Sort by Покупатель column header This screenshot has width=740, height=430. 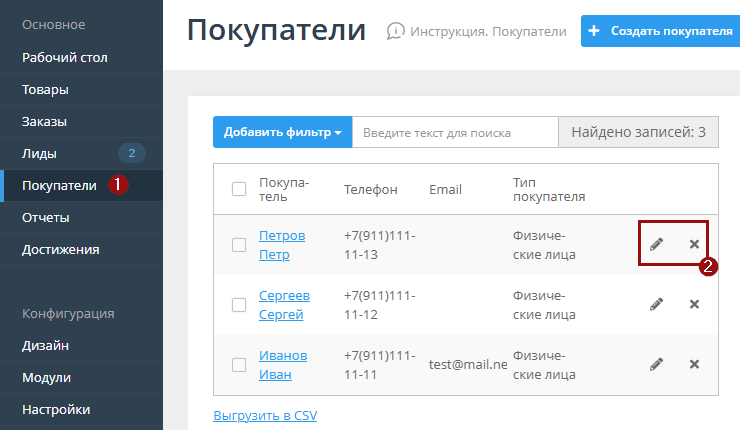click(x=284, y=189)
